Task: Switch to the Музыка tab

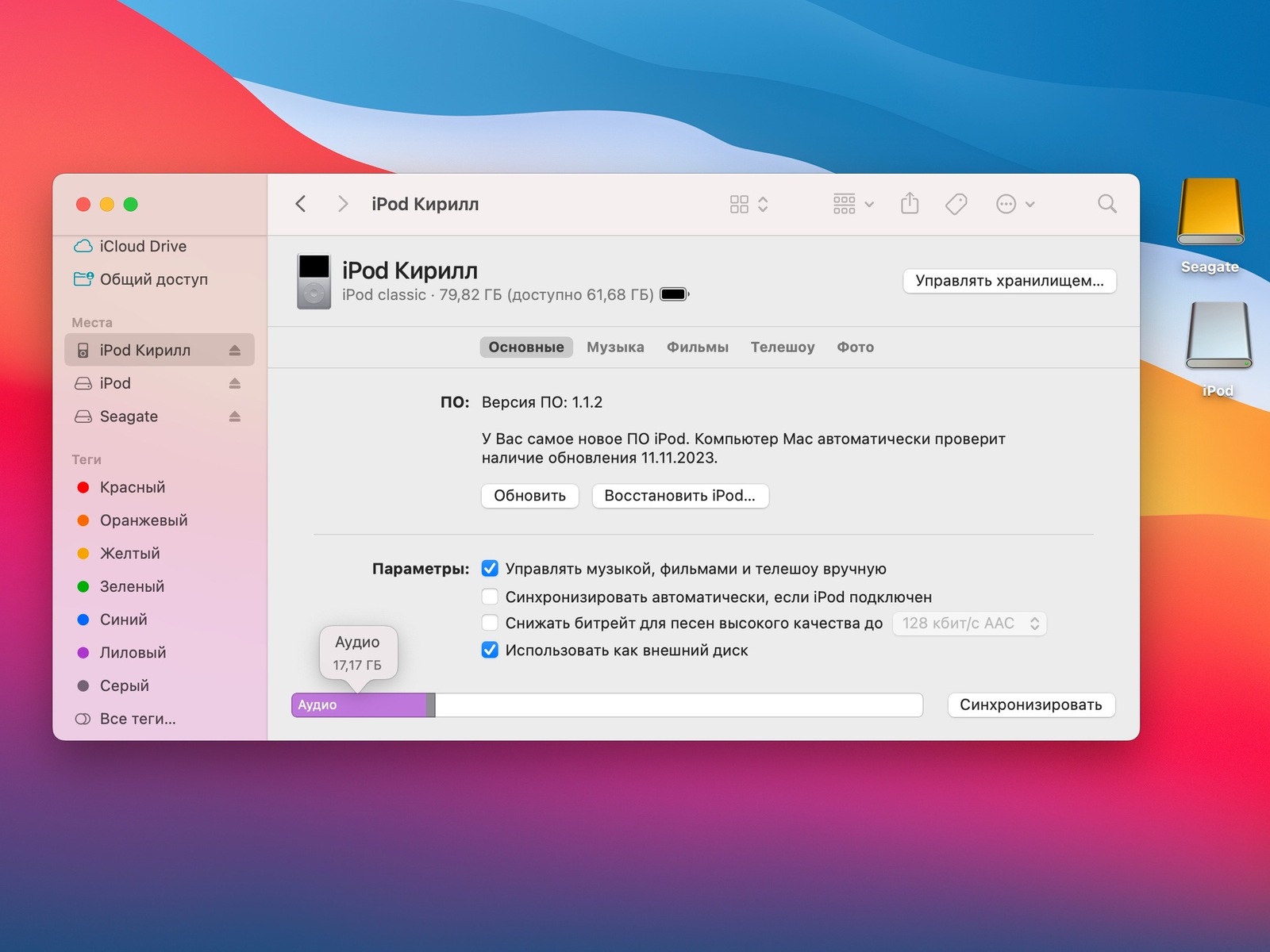Action: (615, 347)
